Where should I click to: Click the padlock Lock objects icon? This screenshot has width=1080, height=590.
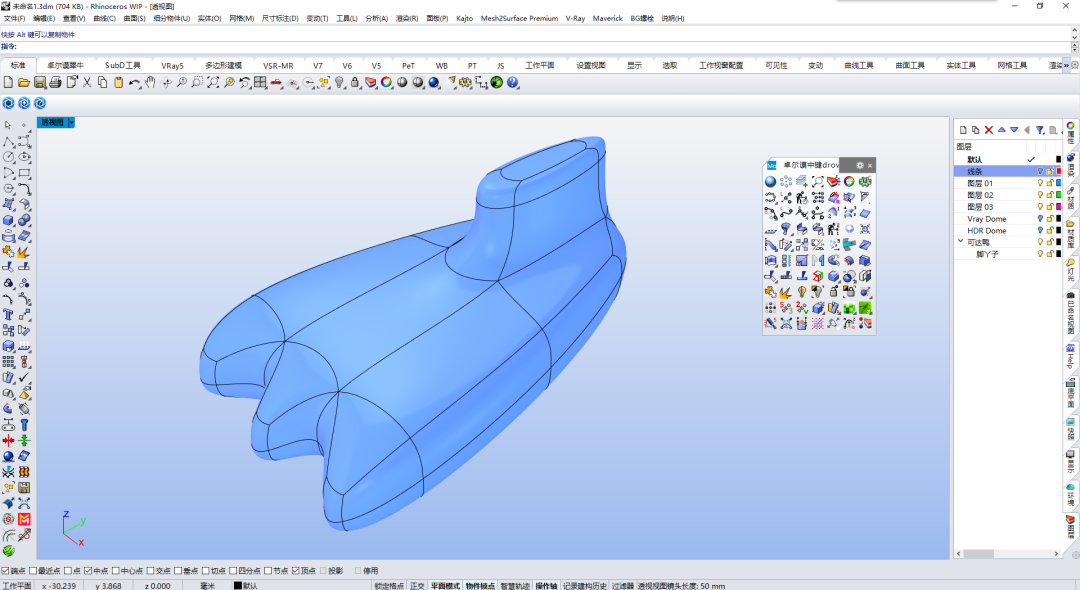pyautogui.click(x=355, y=83)
